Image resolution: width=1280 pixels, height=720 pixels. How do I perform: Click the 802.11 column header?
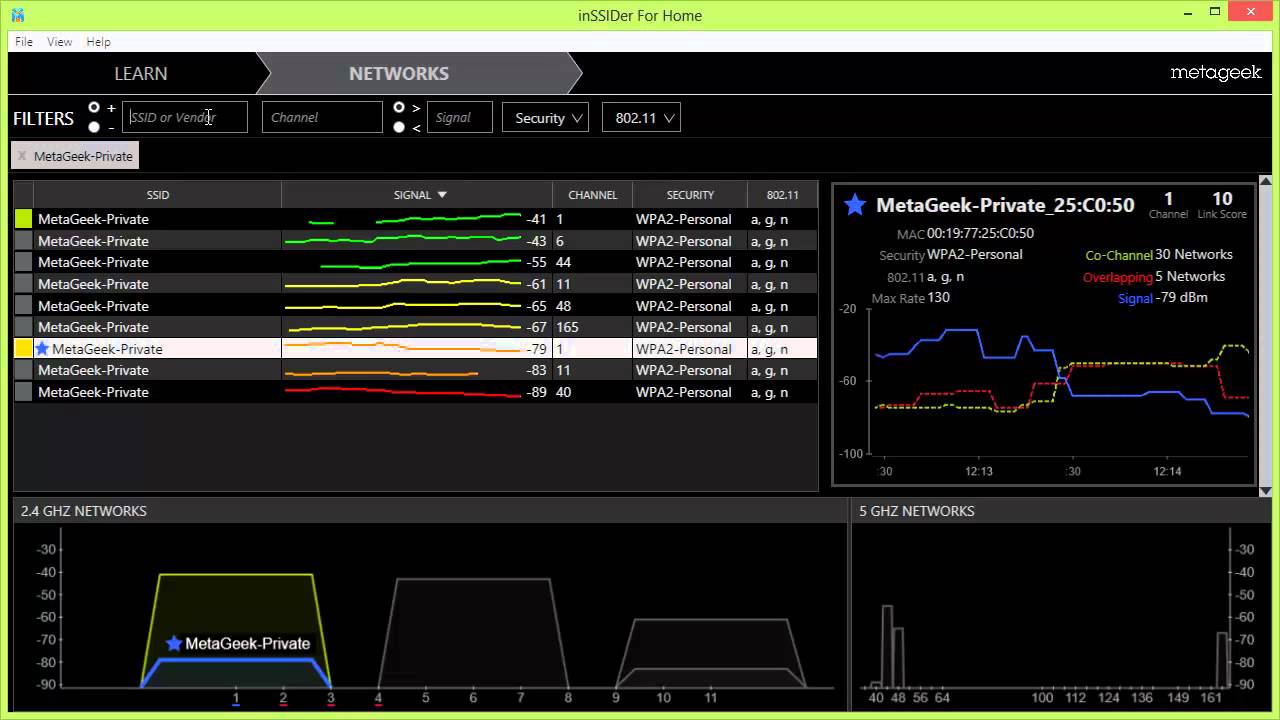(782, 195)
